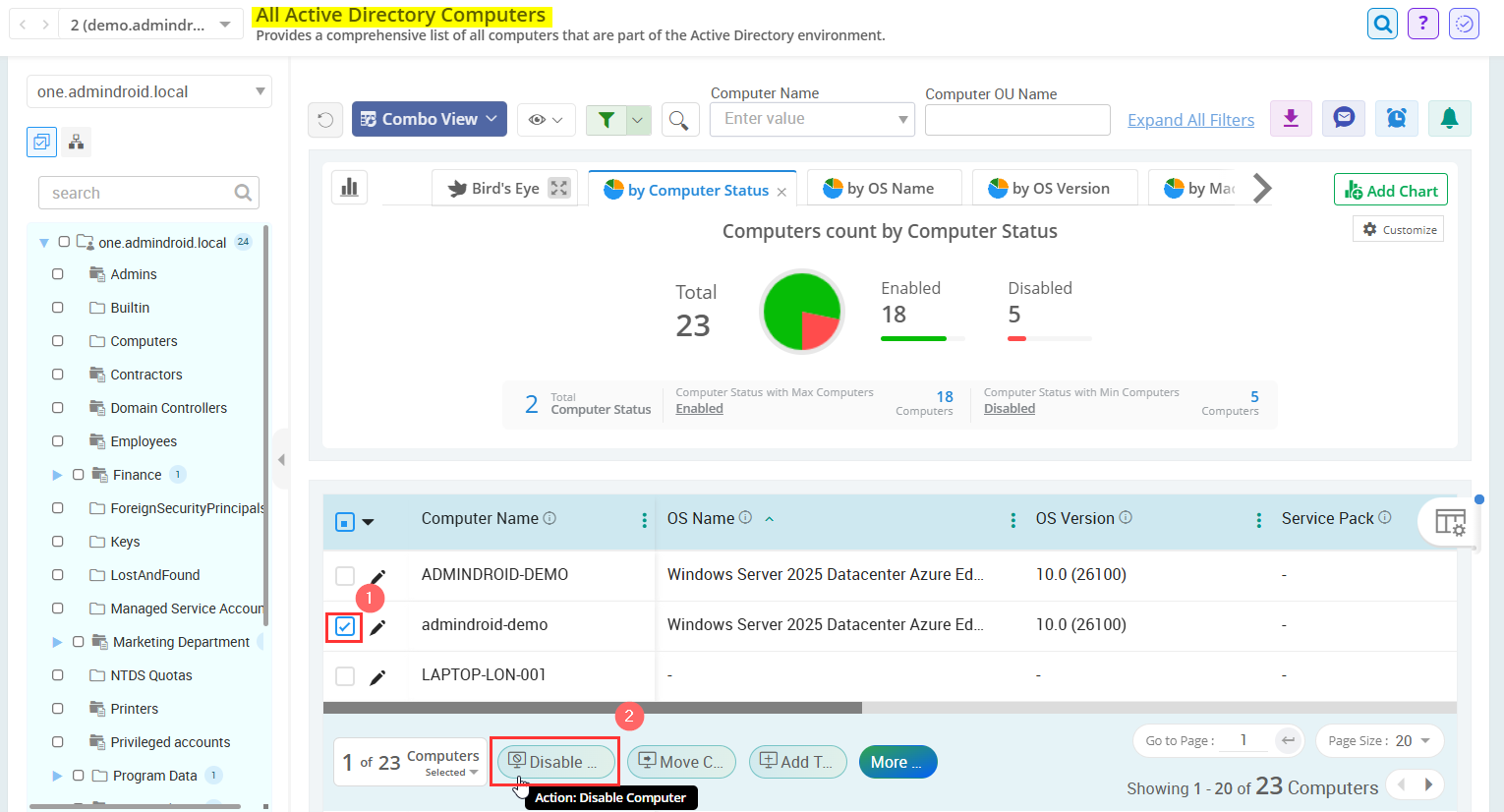
Task: Click the email report icon
Action: pos(1344,118)
